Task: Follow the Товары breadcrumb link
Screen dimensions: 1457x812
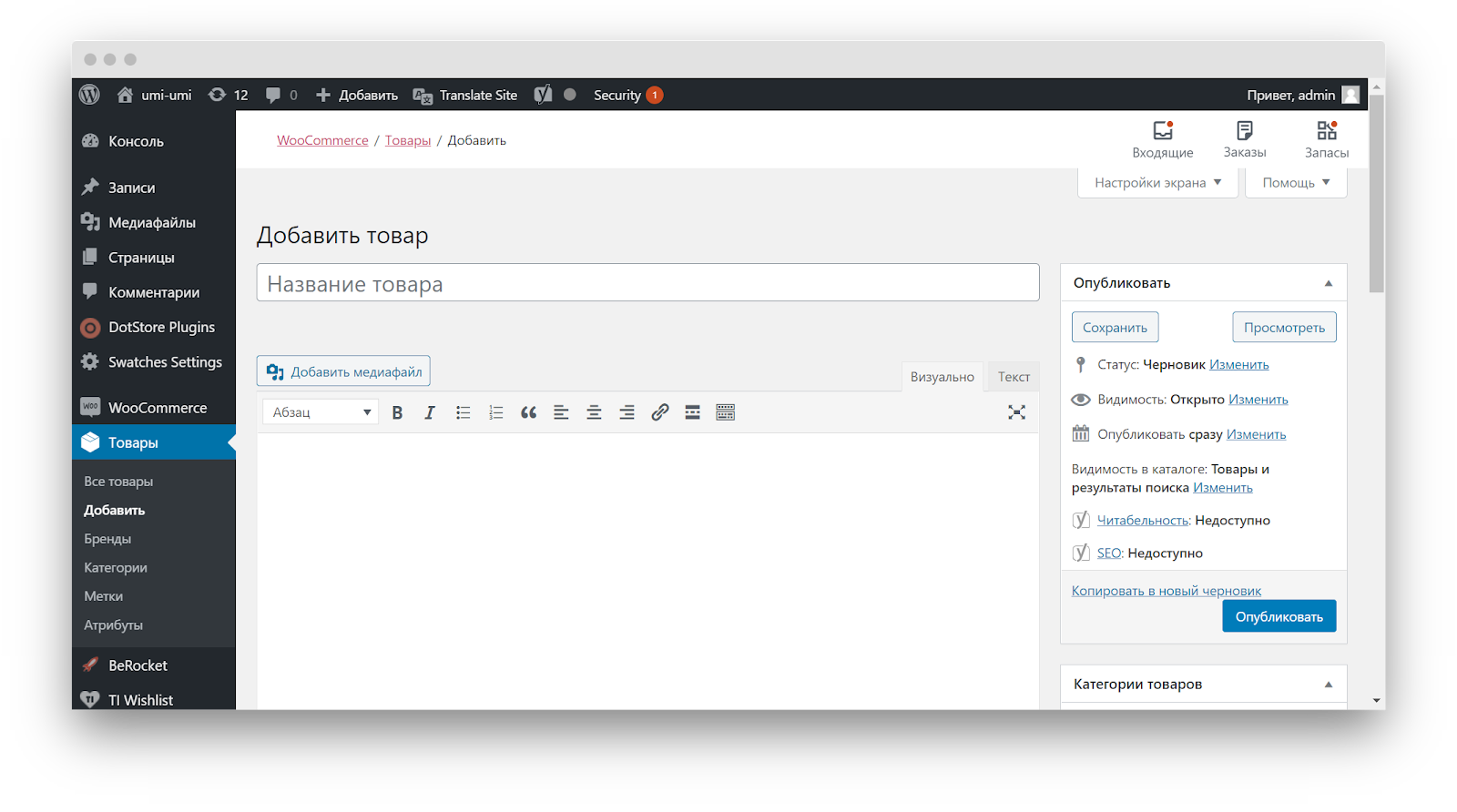Action: click(408, 140)
